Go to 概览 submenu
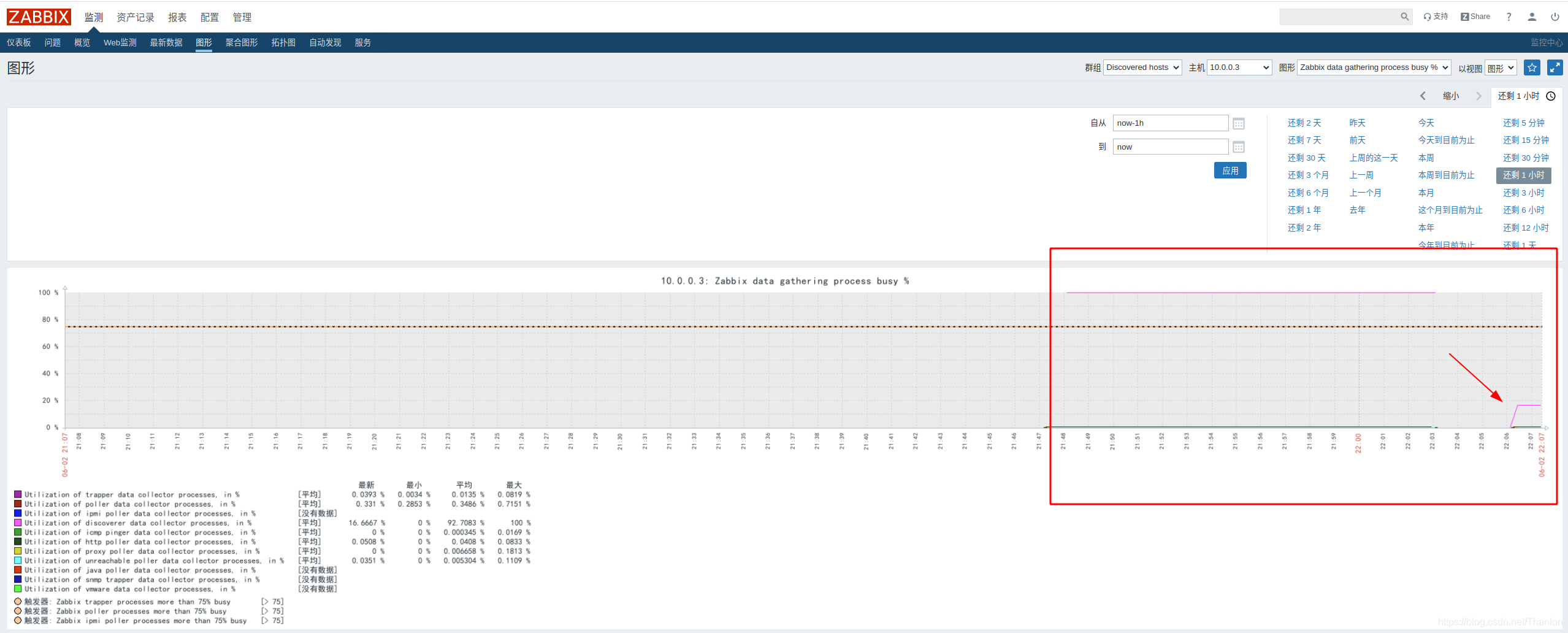Screen dimensions: 1568x633 point(82,42)
